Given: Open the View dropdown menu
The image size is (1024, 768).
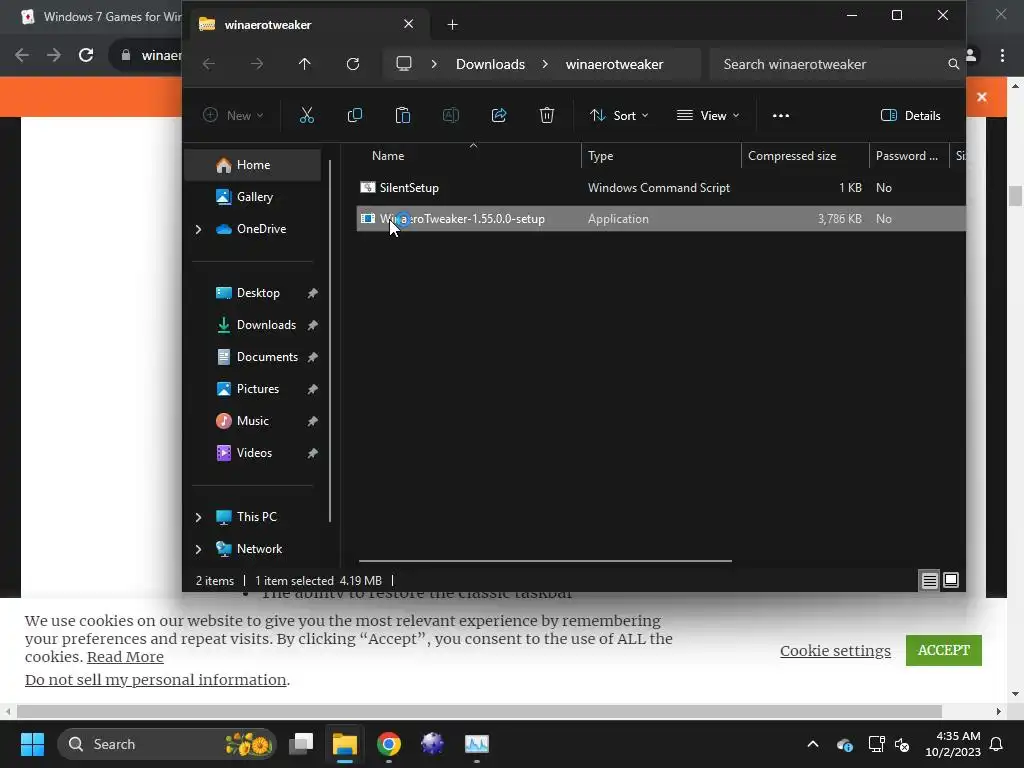Looking at the screenshot, I should pyautogui.click(x=708, y=116).
